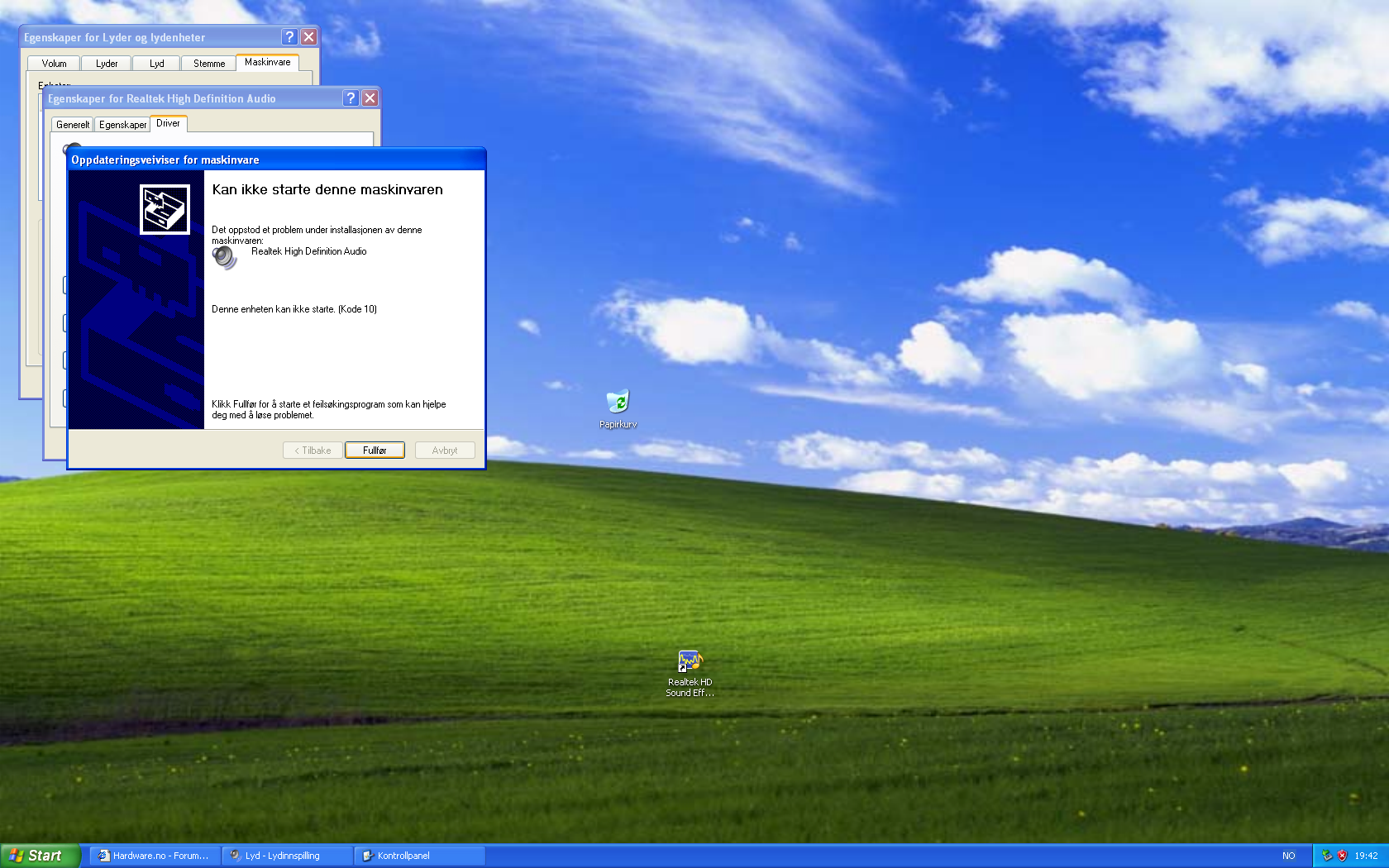The width and height of the screenshot is (1389, 868).
Task: Click the green tray icon beside shield
Action: [x=1327, y=856]
